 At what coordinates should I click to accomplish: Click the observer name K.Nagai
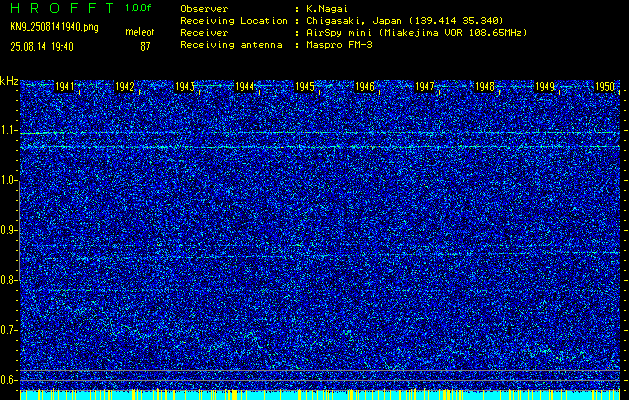pyautogui.click(x=327, y=9)
